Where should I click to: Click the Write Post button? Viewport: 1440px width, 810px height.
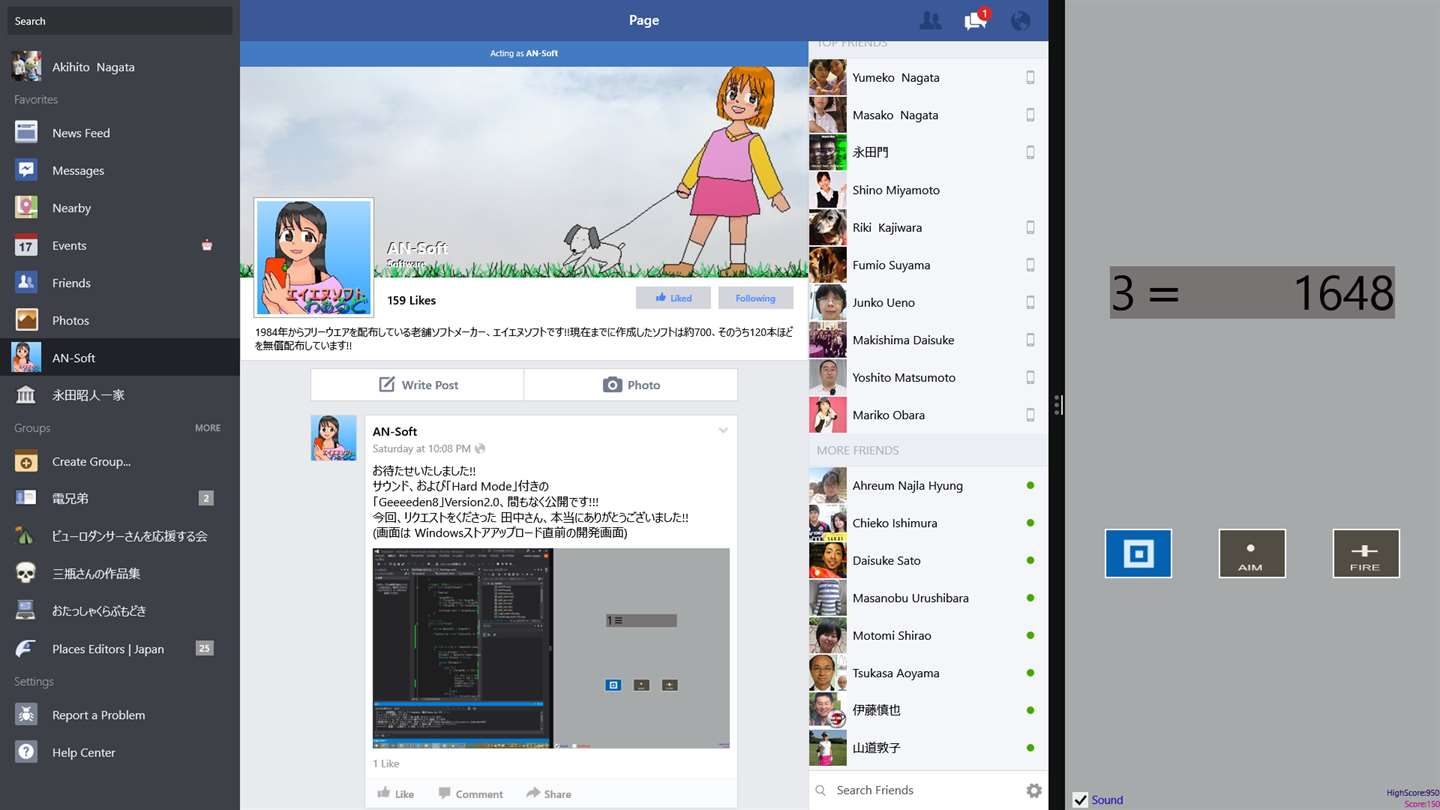[x=417, y=385]
